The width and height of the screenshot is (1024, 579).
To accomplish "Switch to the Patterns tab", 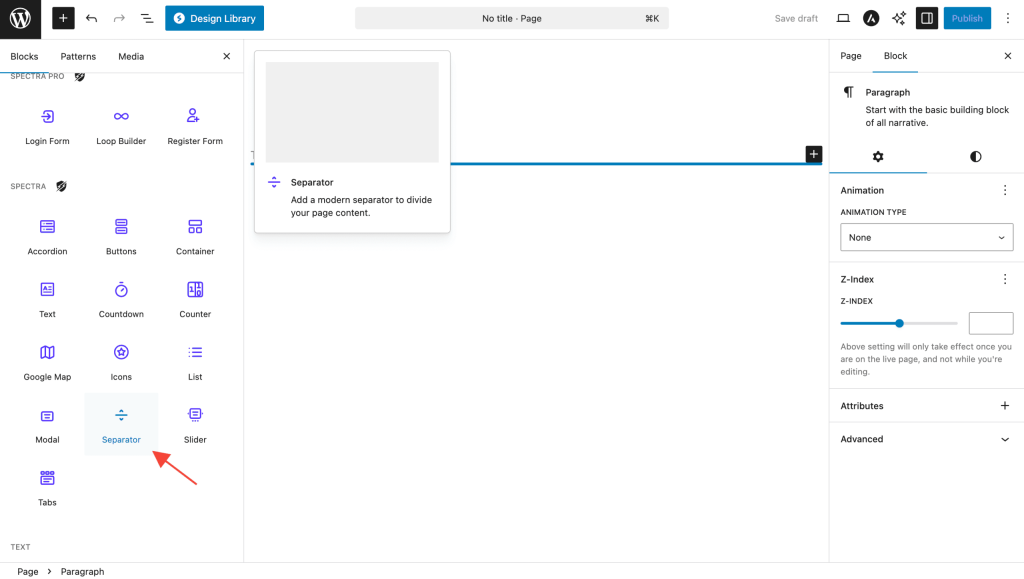I will (78, 57).
